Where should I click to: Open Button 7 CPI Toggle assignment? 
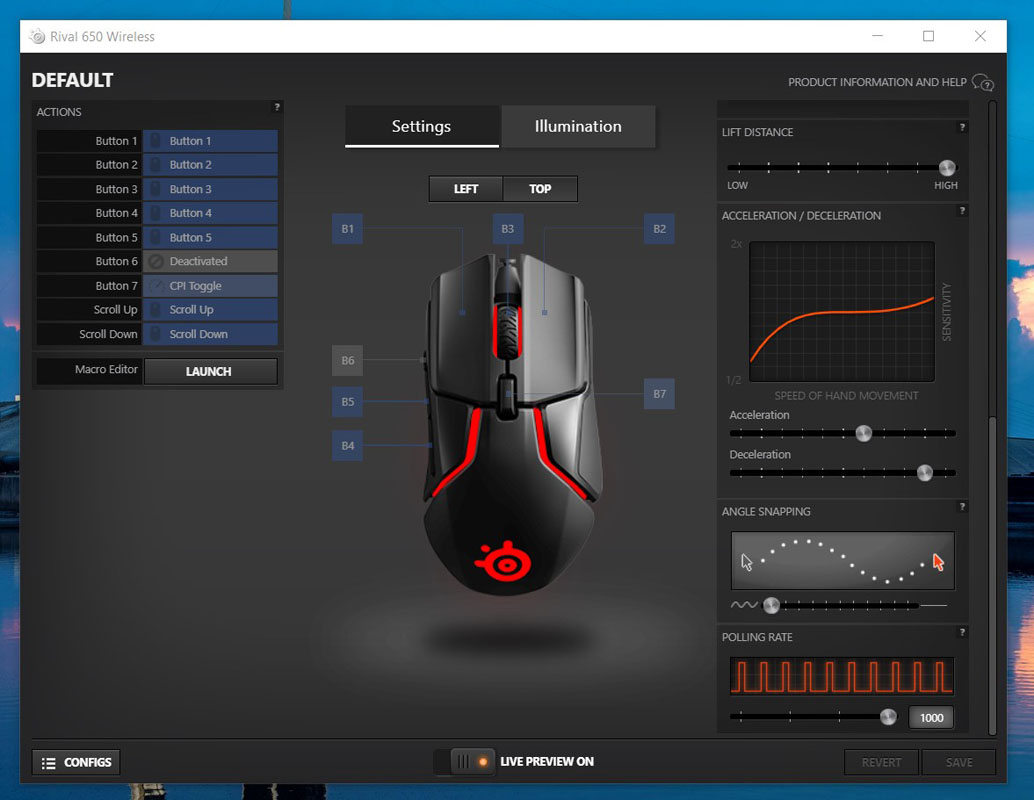click(210, 286)
